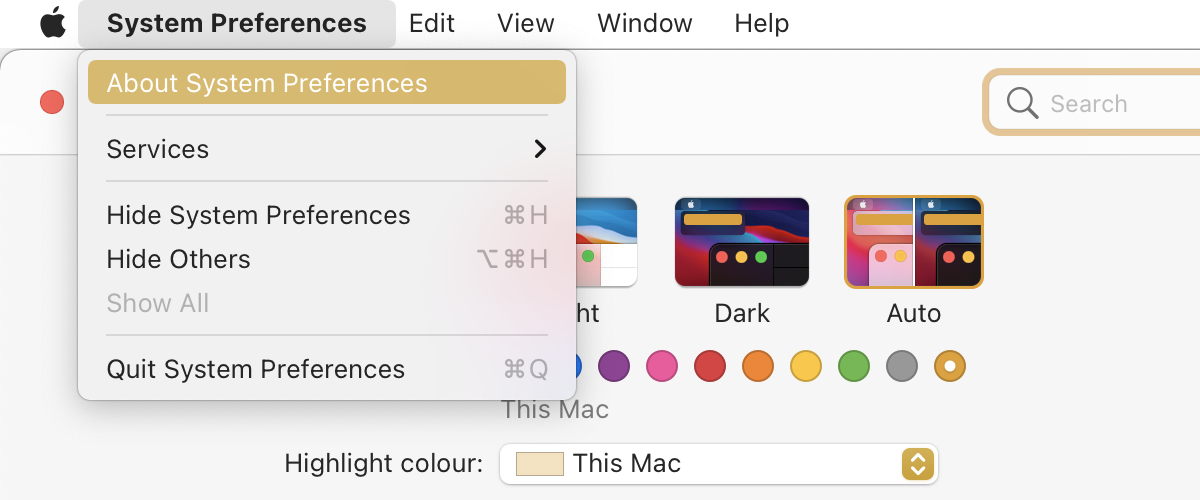This screenshot has width=1200, height=500.
Task: Open the Apple menu
Action: point(52,23)
